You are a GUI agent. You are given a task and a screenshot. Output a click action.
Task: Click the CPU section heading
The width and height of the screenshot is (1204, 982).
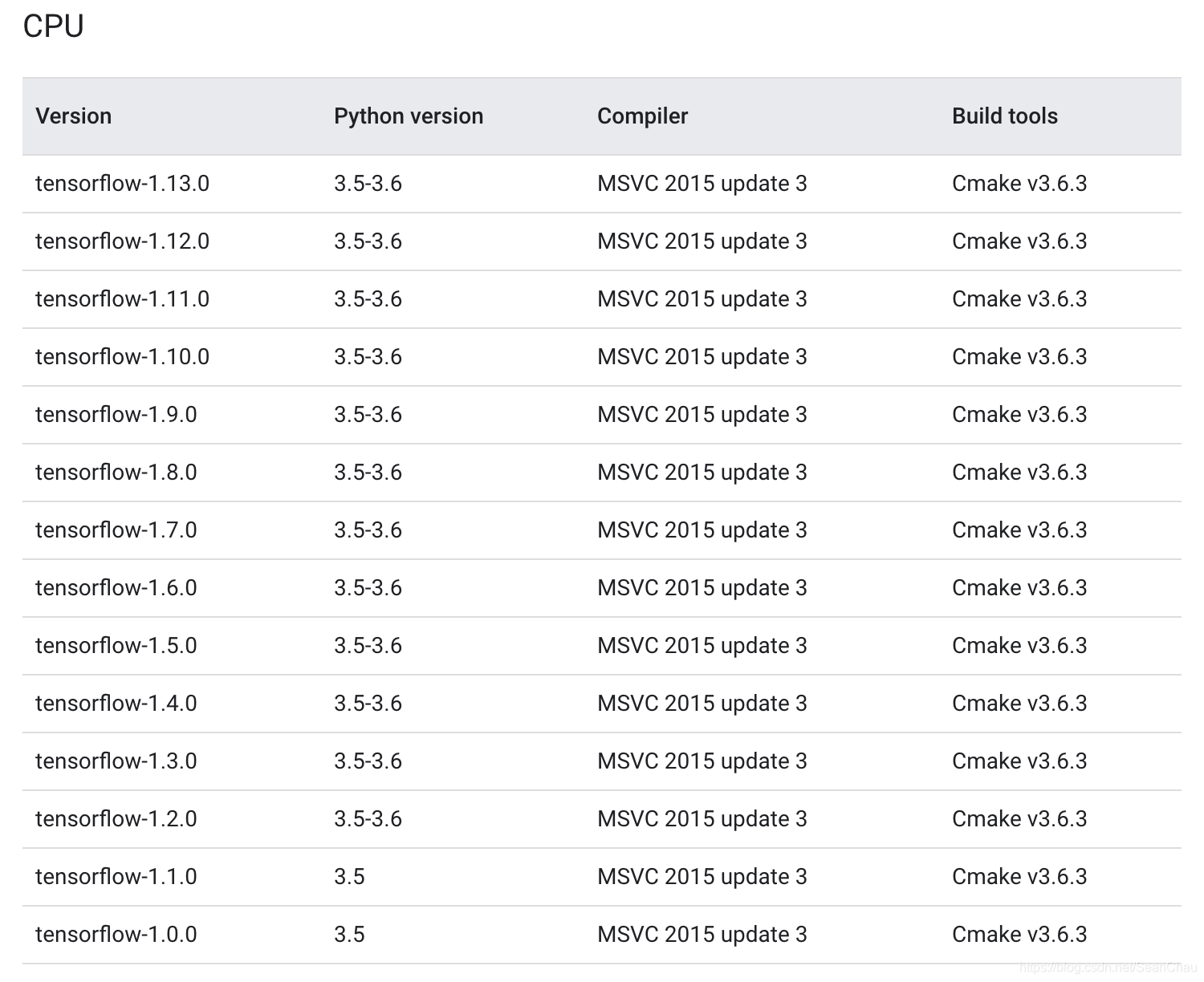(53, 26)
